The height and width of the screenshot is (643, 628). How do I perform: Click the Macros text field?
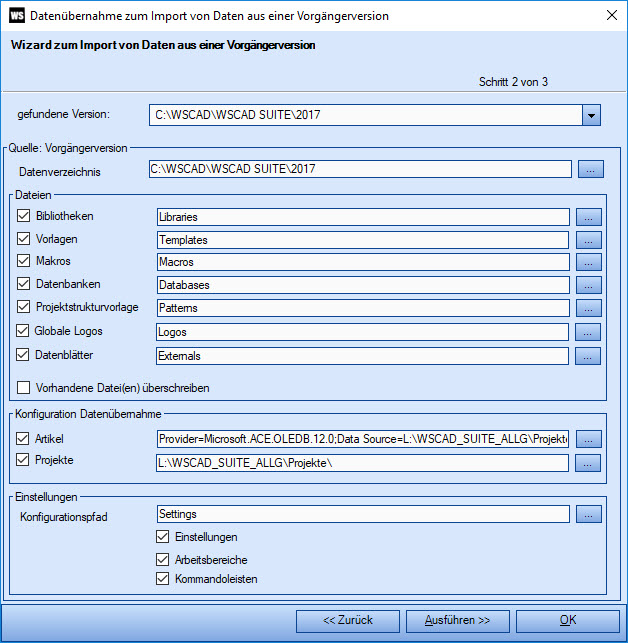pos(363,262)
